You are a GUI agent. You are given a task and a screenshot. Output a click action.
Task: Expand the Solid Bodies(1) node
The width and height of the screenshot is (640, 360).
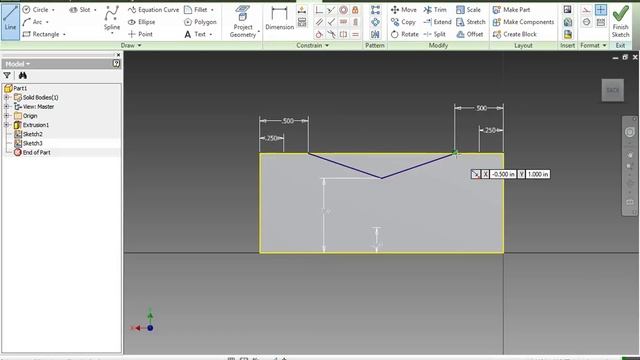point(7,97)
